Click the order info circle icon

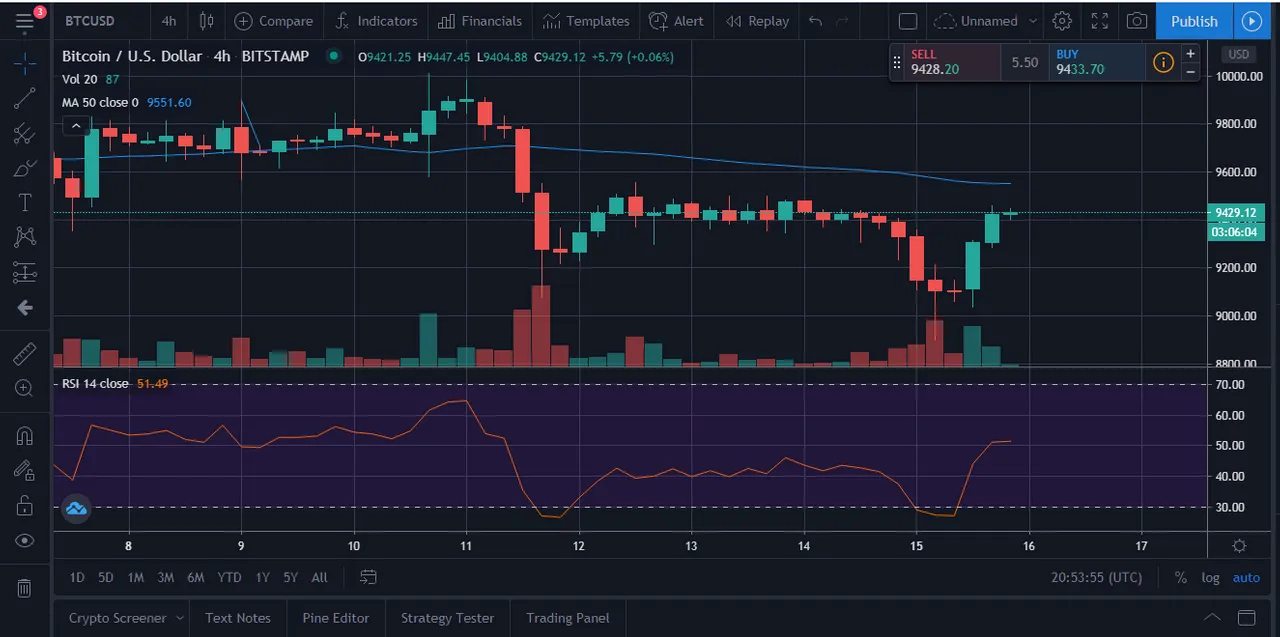(x=1163, y=62)
